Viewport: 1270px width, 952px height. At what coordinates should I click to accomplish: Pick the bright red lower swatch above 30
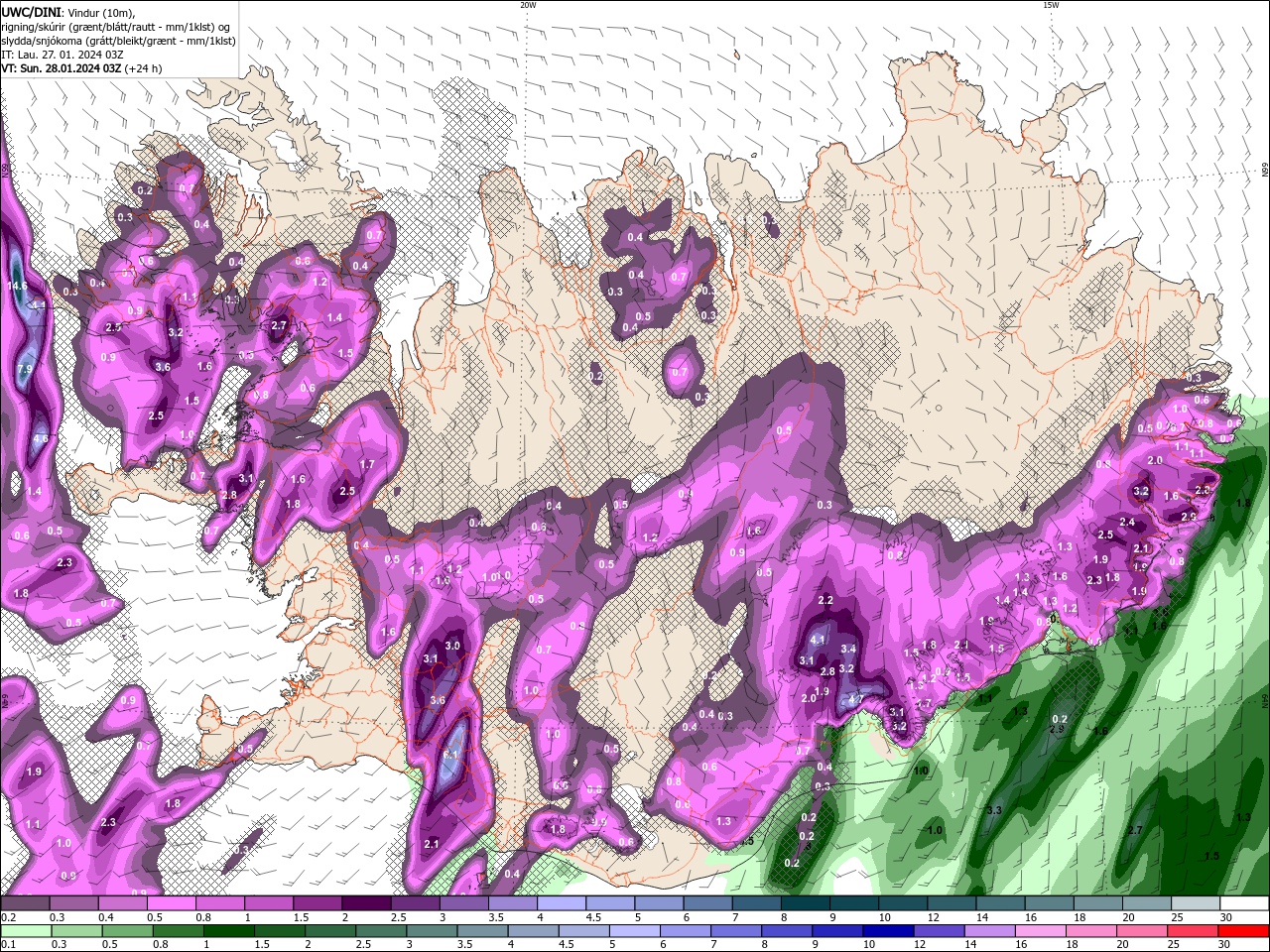[1243, 931]
